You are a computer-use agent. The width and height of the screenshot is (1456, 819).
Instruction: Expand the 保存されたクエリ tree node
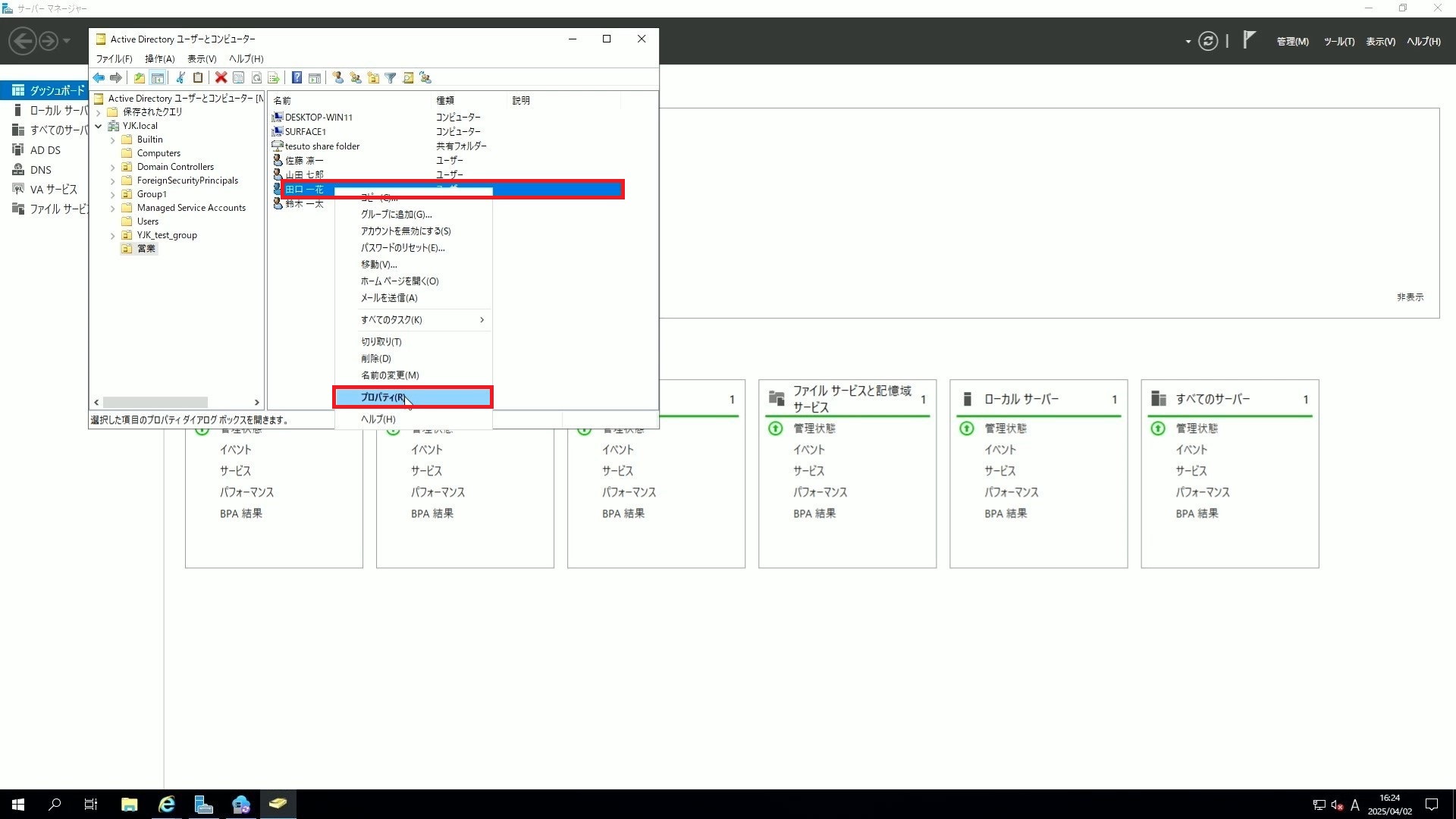[99, 112]
